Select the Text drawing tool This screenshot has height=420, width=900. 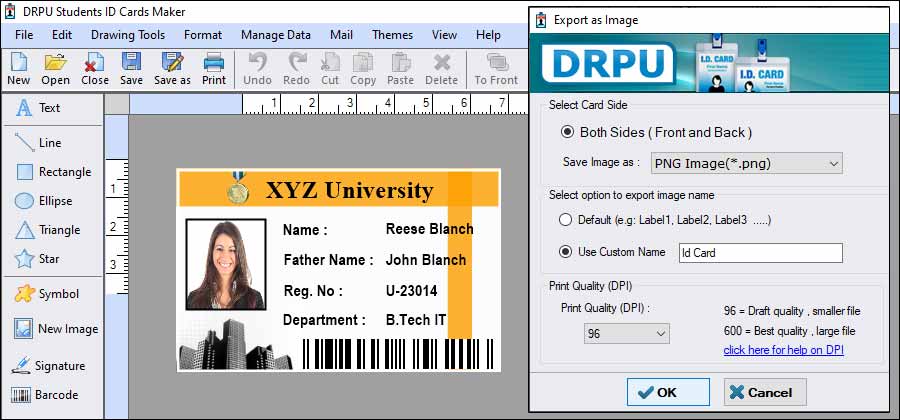(38, 108)
